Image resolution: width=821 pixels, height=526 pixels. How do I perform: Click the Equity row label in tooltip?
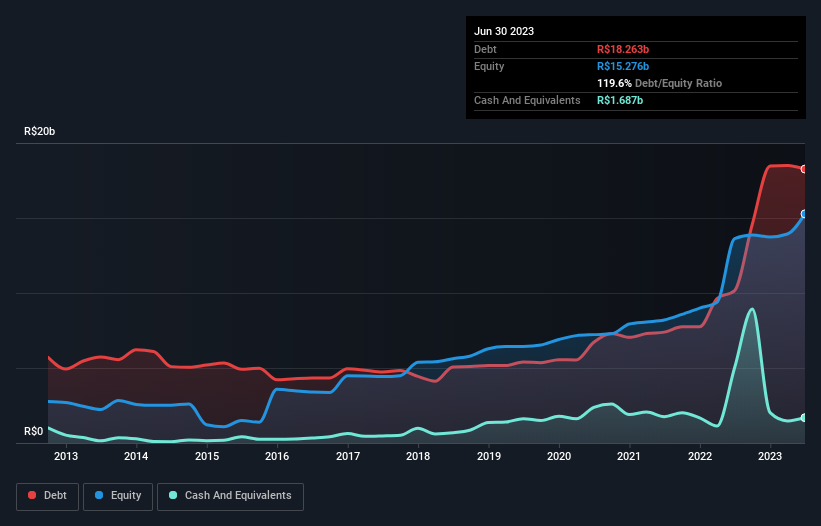pyautogui.click(x=489, y=66)
